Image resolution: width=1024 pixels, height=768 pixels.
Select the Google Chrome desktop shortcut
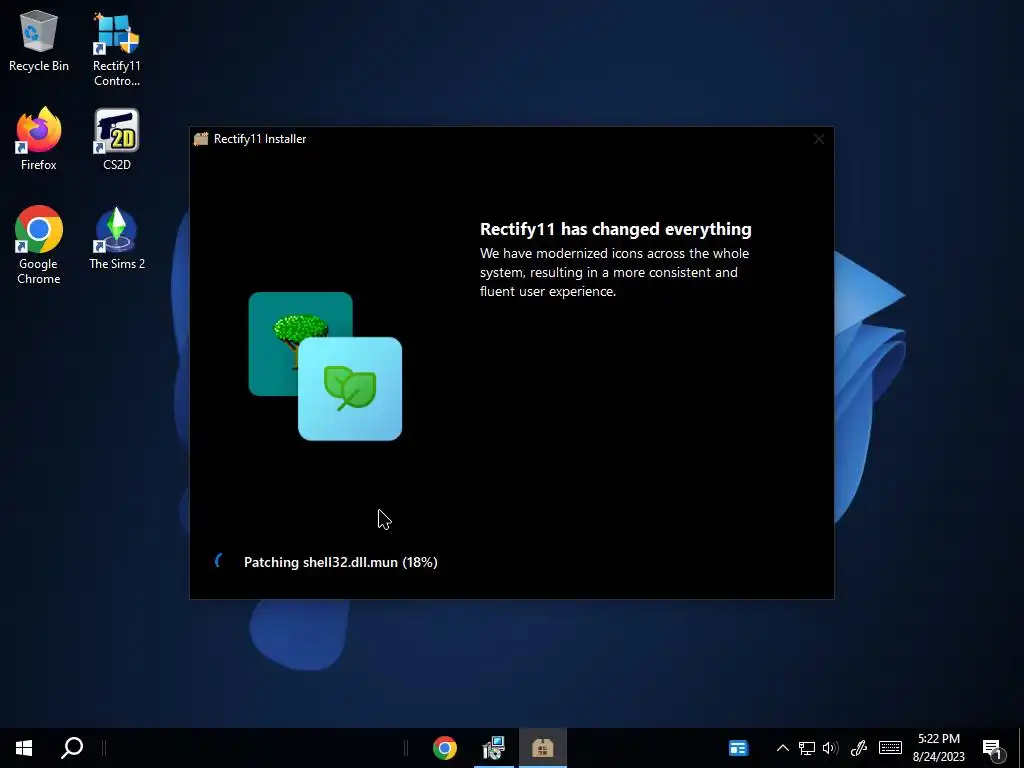[x=39, y=245]
